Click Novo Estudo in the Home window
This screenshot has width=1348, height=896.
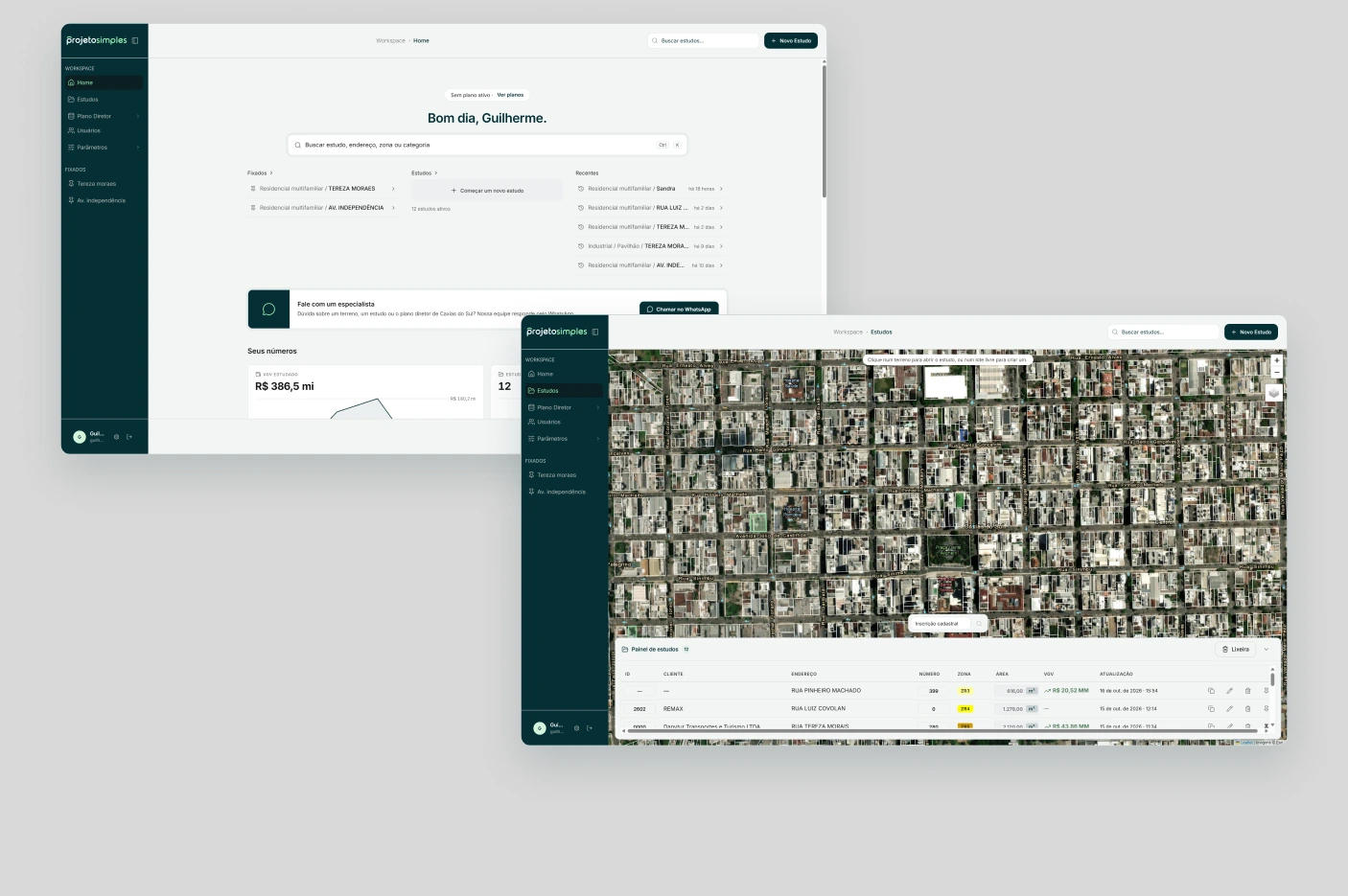[791, 40]
